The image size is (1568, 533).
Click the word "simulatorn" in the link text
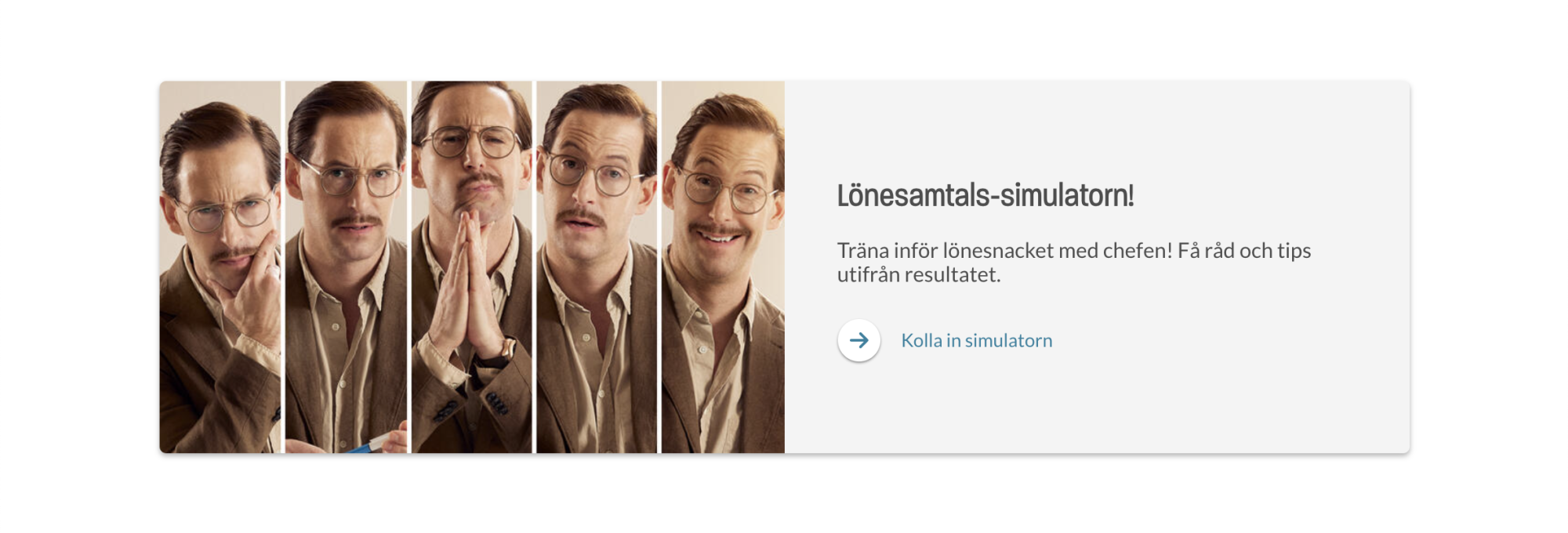(1008, 340)
